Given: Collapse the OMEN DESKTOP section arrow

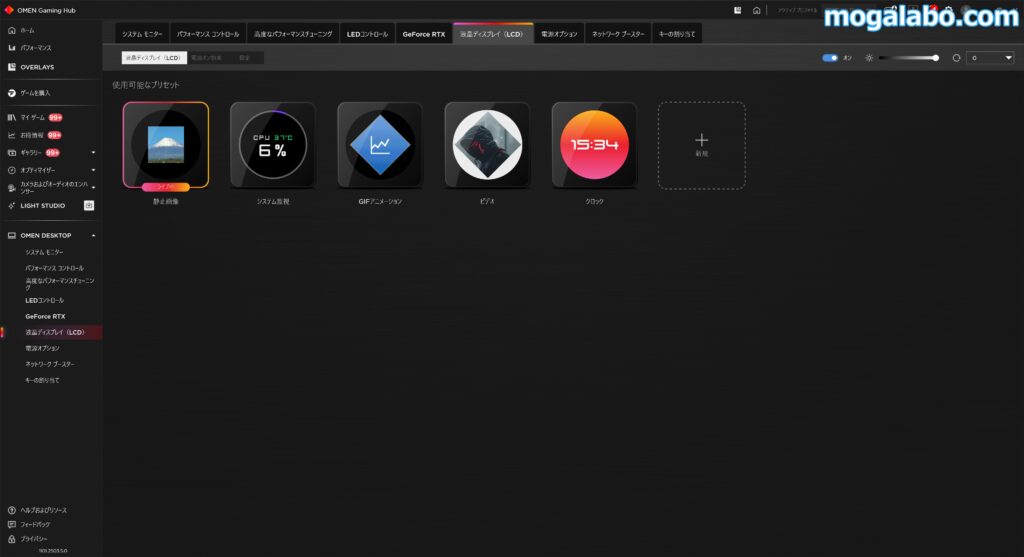Looking at the screenshot, I should (93, 236).
